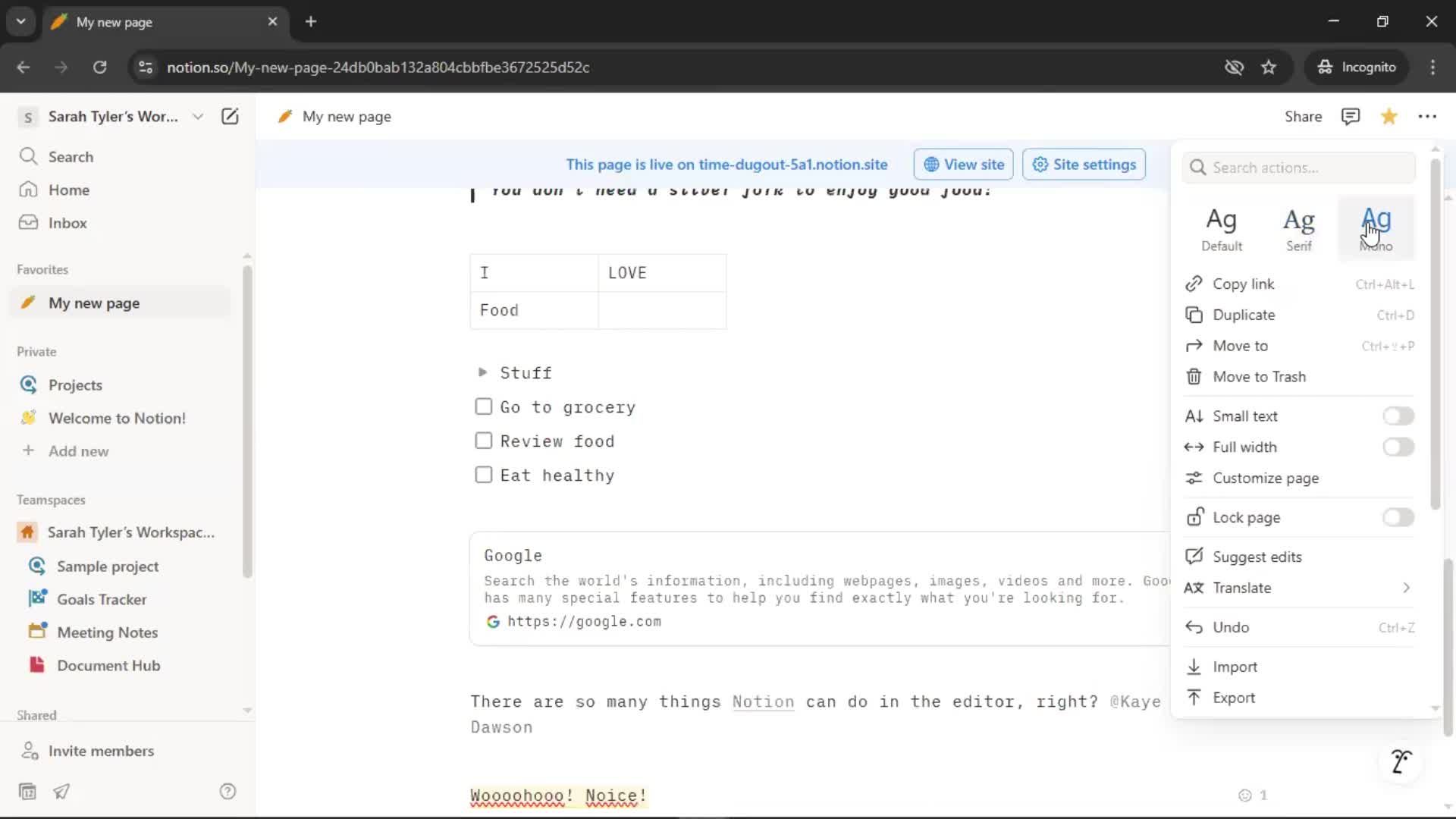
Task: Select the Mono font style
Action: (x=1376, y=228)
